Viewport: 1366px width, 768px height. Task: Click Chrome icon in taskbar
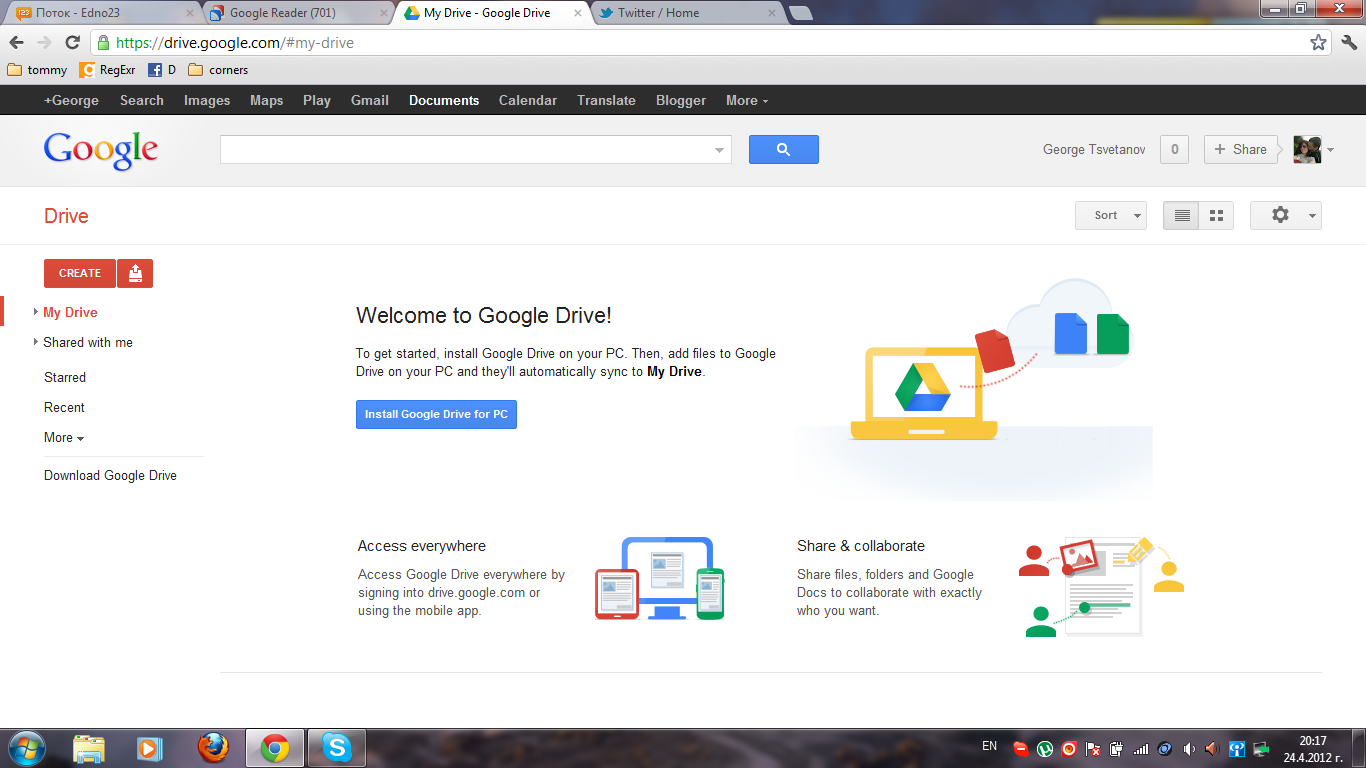[x=274, y=748]
